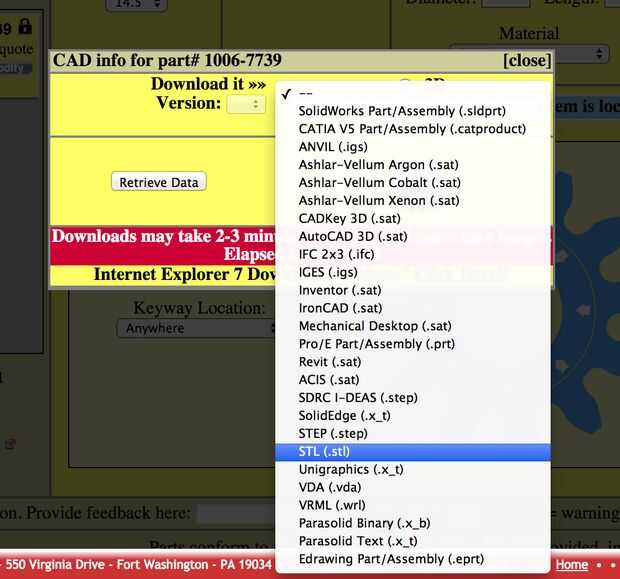620x579 pixels.
Task: Choose Unigraphics (.x_t) format
Action: 412,469
